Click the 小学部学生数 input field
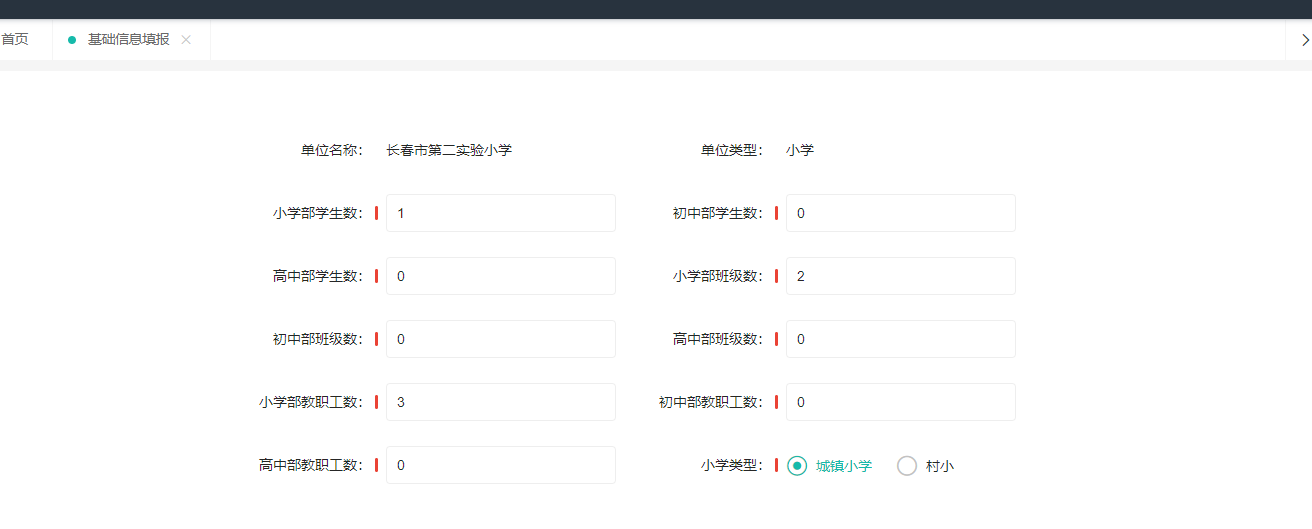 click(x=501, y=213)
